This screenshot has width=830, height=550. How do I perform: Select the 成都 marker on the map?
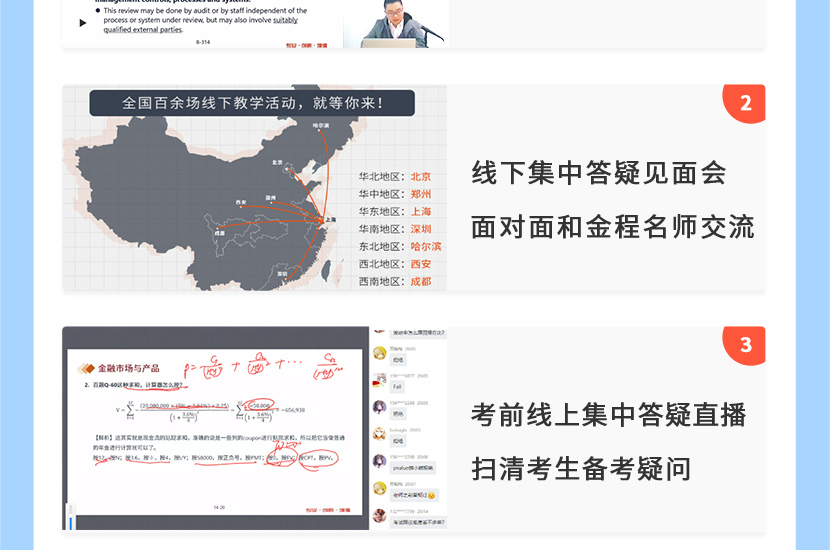219,228
